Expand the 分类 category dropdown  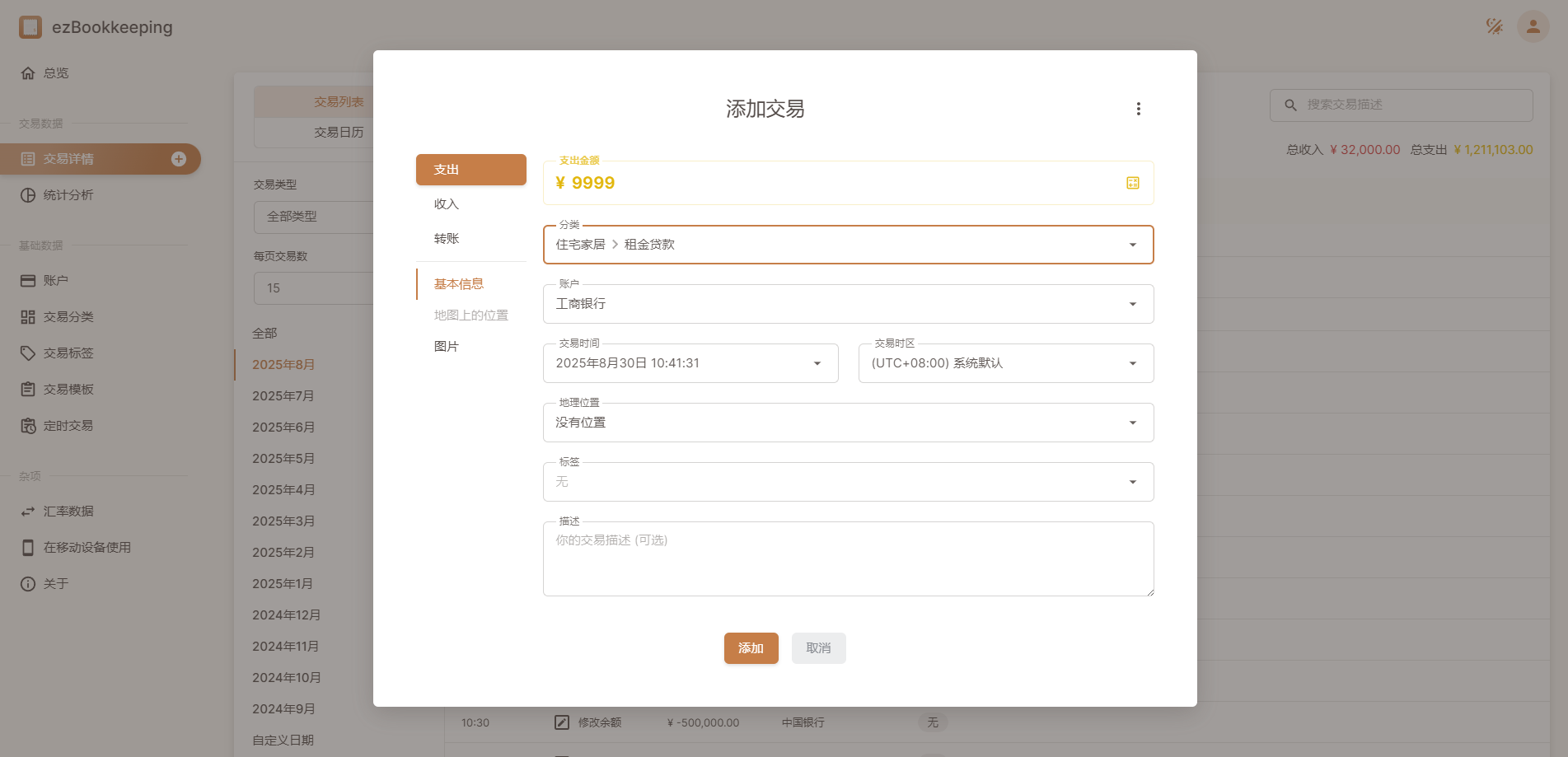point(848,245)
